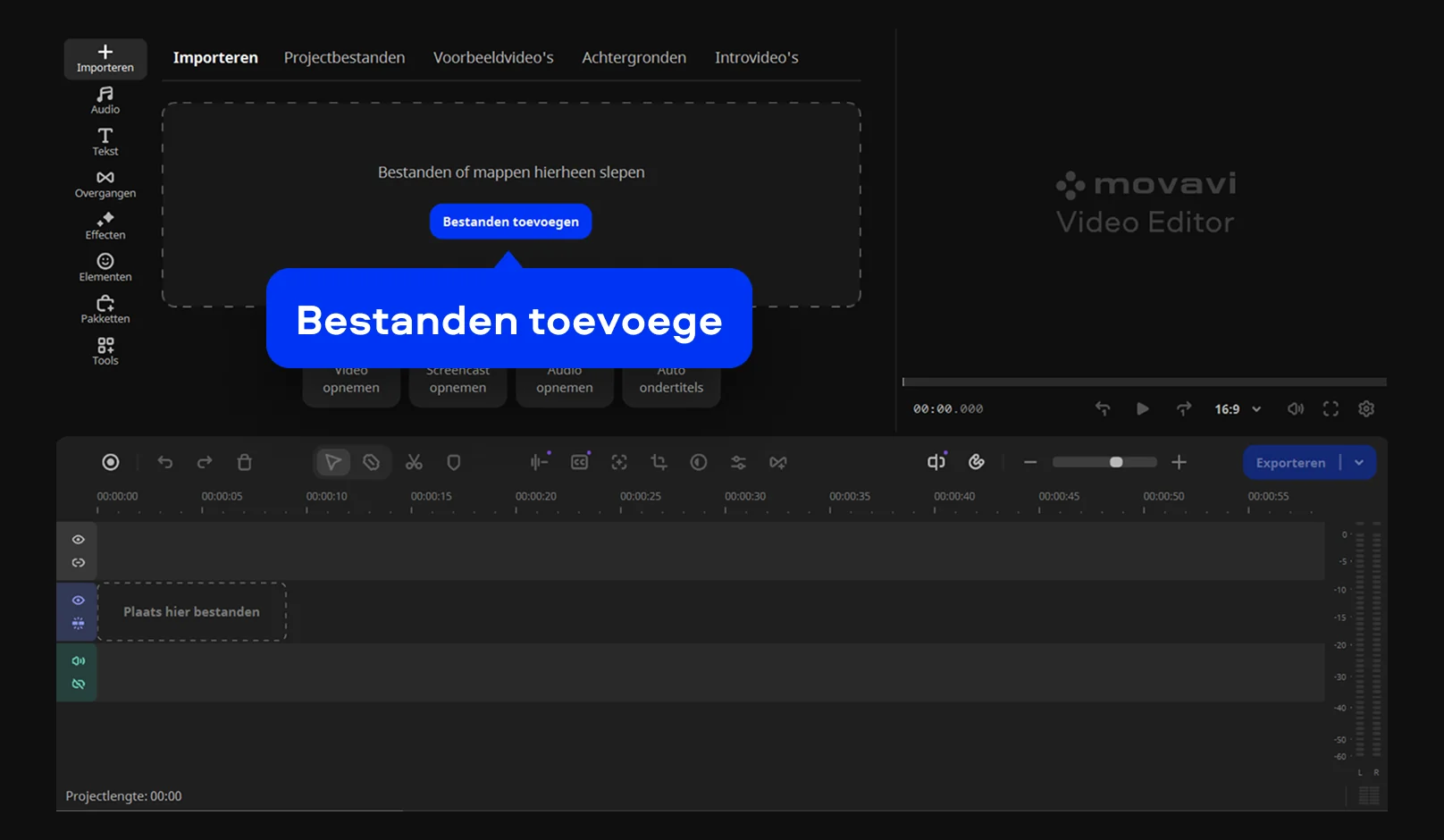The image size is (1444, 840).
Task: Open the Overgangen transitions panel
Action: point(105,184)
